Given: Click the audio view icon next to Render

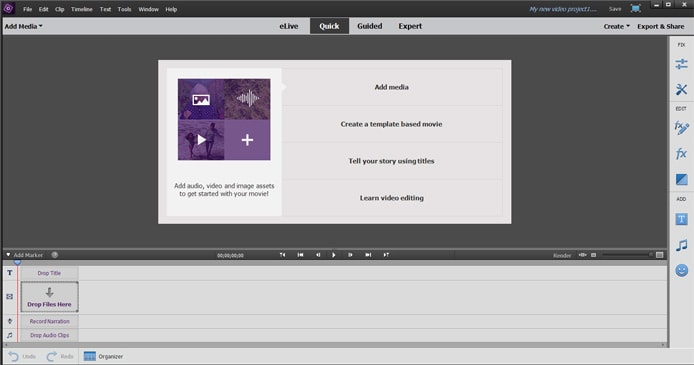Looking at the screenshot, I should (x=582, y=255).
